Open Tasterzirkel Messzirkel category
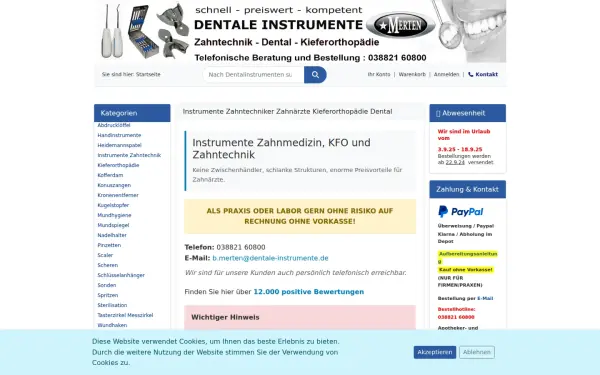This screenshot has width=600, height=375. pos(125,315)
